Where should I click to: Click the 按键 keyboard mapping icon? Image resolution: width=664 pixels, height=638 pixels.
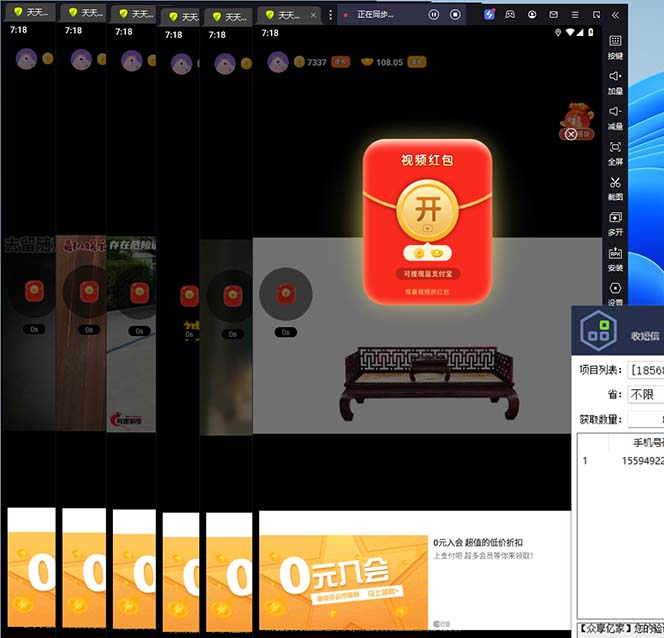pyautogui.click(x=615, y=46)
